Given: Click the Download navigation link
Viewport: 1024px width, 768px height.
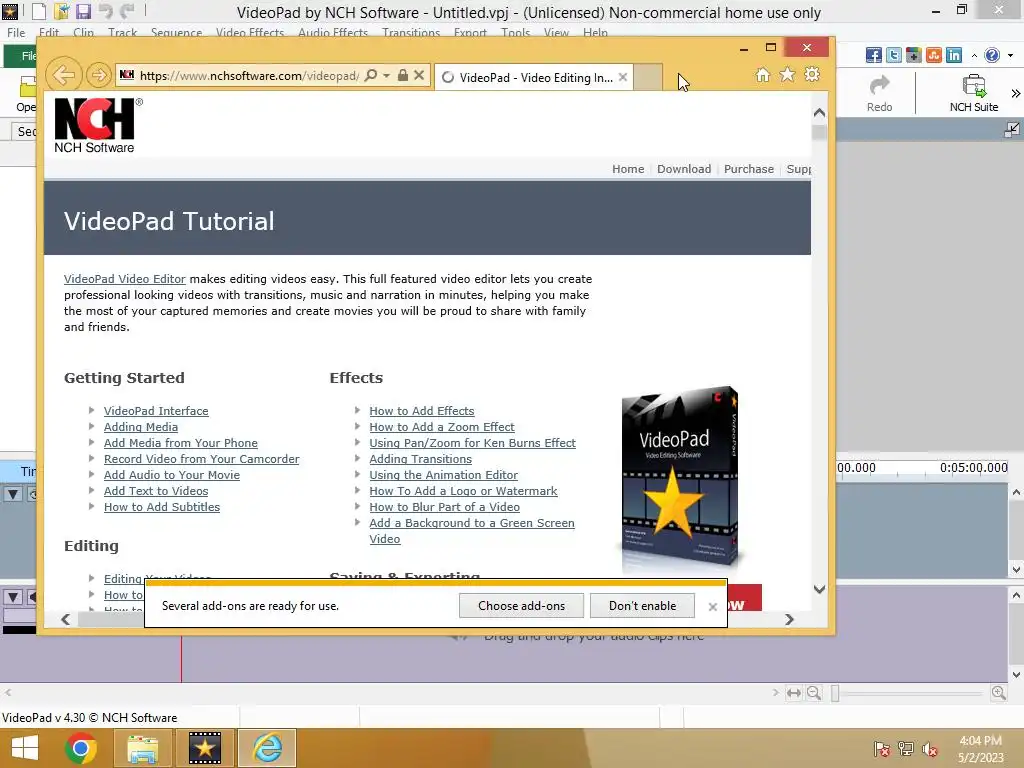Looking at the screenshot, I should point(684,169).
